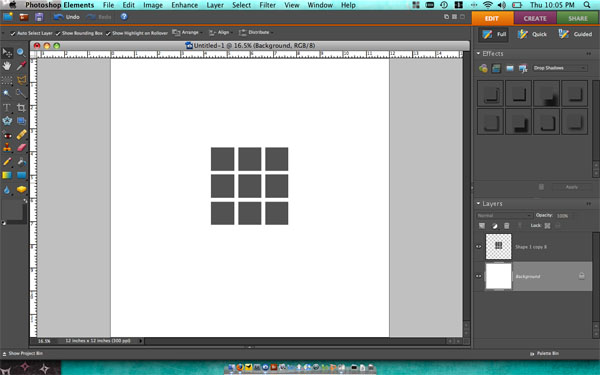Open the Align dropdown
Viewport: 600px width, 375px height.
coord(220,33)
